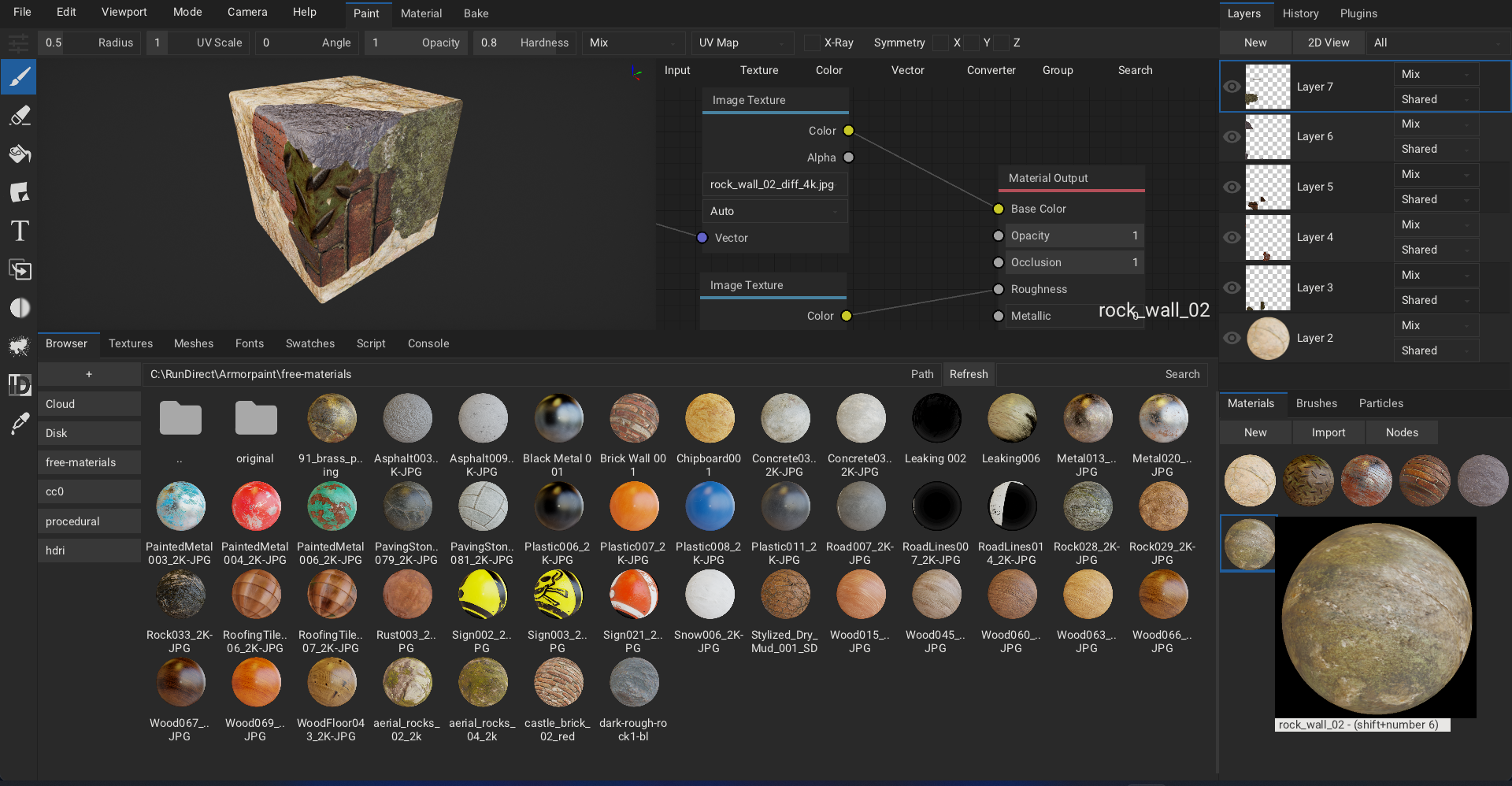Screen dimensions: 1512x786
Task: Open the UV Map dropdown in the toolbar
Action: coord(741,43)
